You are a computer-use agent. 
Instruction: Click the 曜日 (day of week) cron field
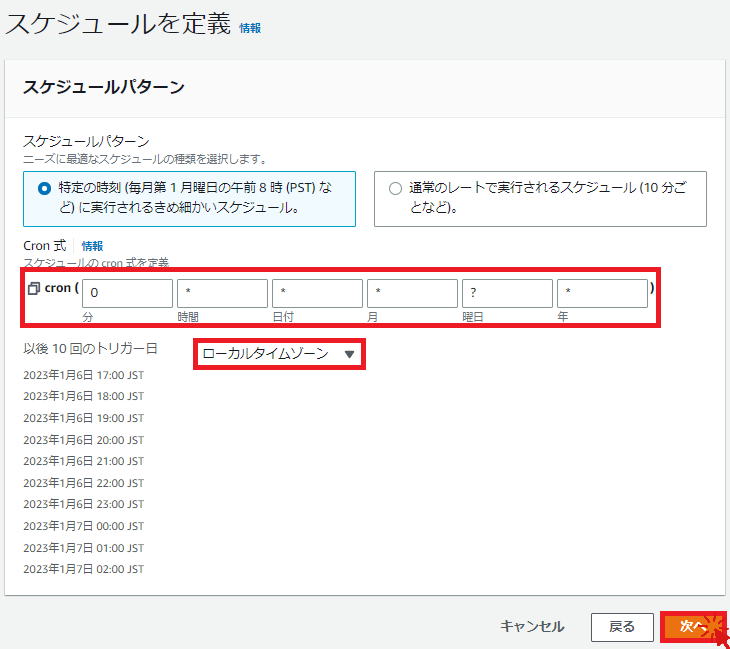pos(507,293)
